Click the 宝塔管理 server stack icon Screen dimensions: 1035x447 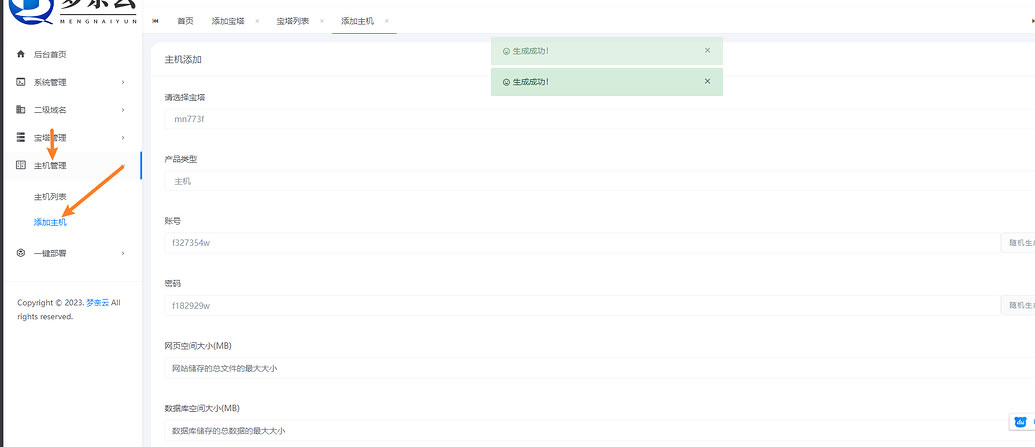tap(21, 137)
